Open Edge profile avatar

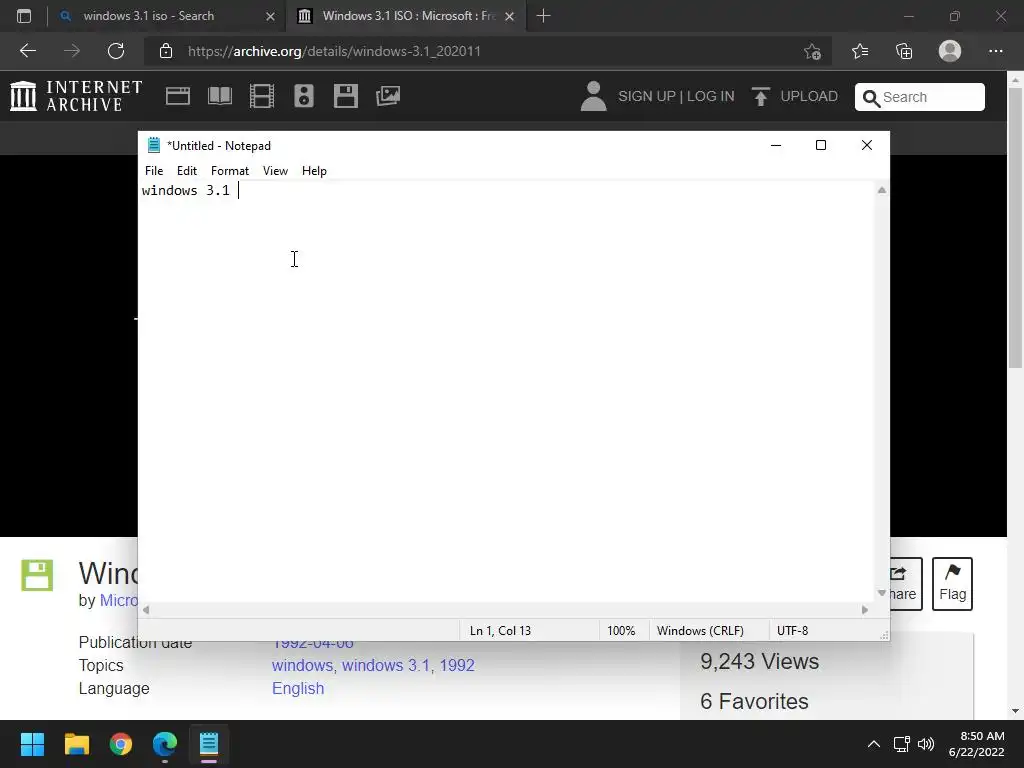pyautogui.click(x=950, y=51)
